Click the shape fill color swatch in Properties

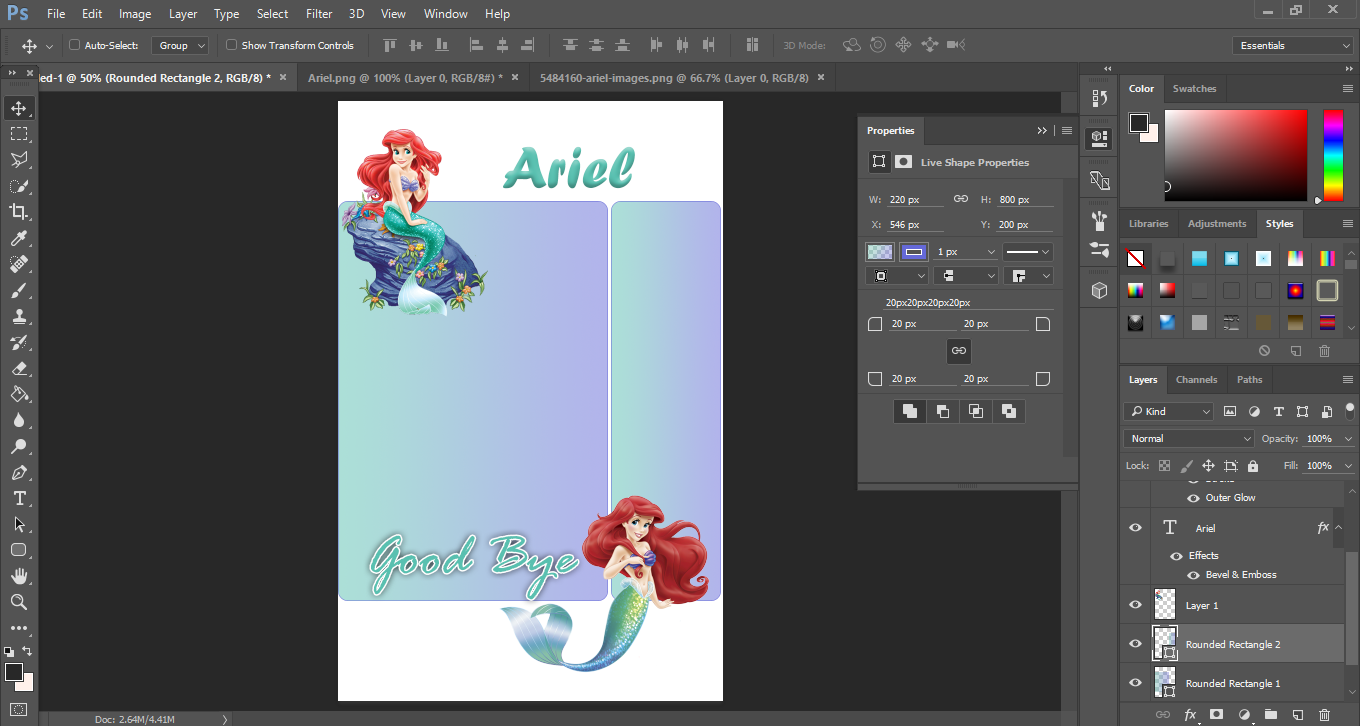(x=879, y=252)
